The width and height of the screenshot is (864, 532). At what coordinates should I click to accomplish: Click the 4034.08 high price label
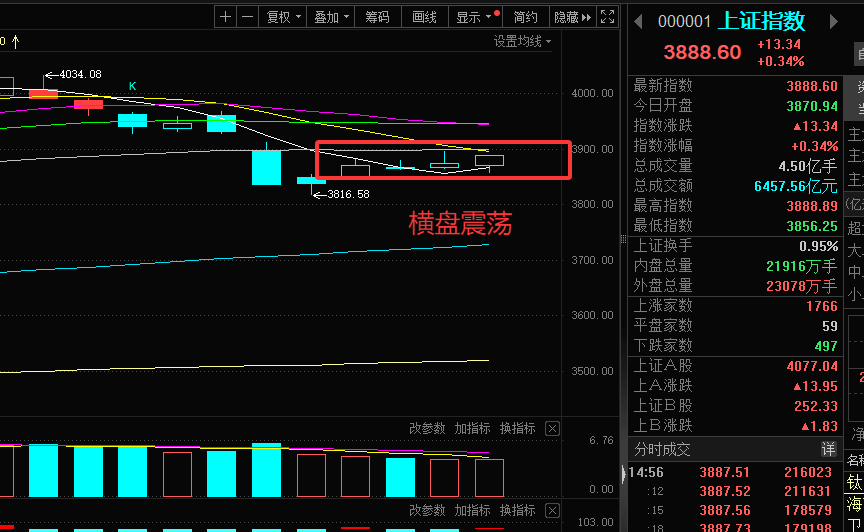pos(80,74)
